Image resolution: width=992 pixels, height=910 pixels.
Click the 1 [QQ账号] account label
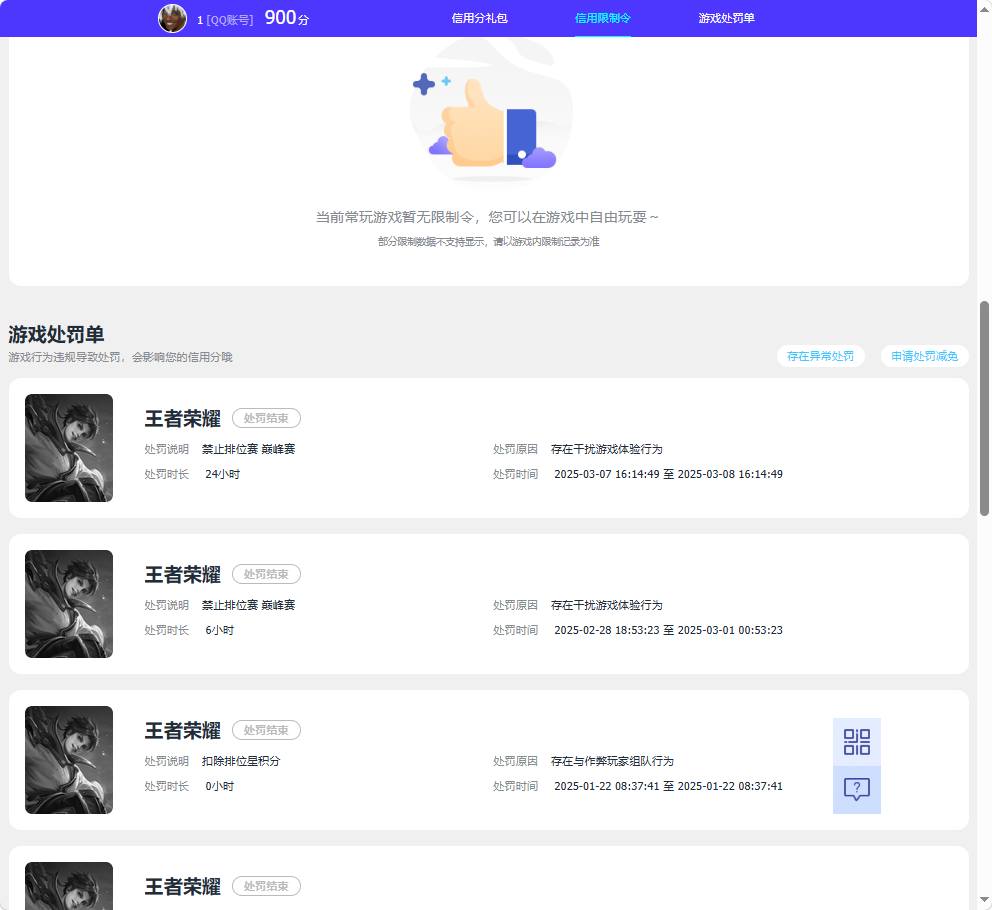225,20
